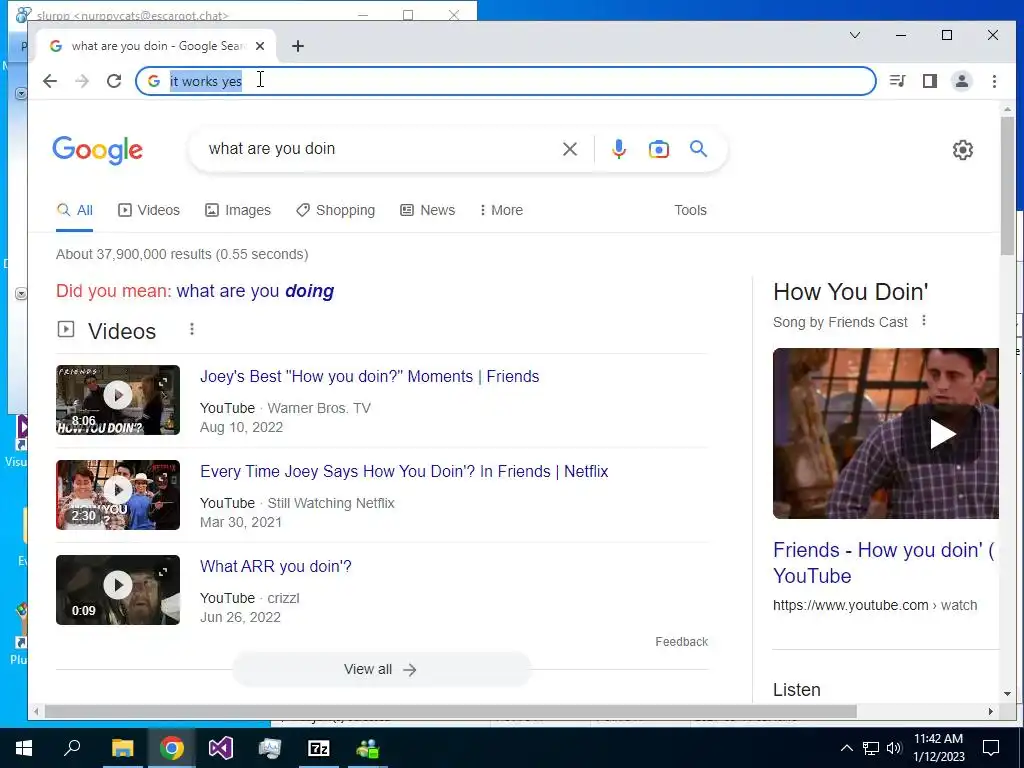Play the 2:30 Netflix Joey video thumbnail

[118, 495]
